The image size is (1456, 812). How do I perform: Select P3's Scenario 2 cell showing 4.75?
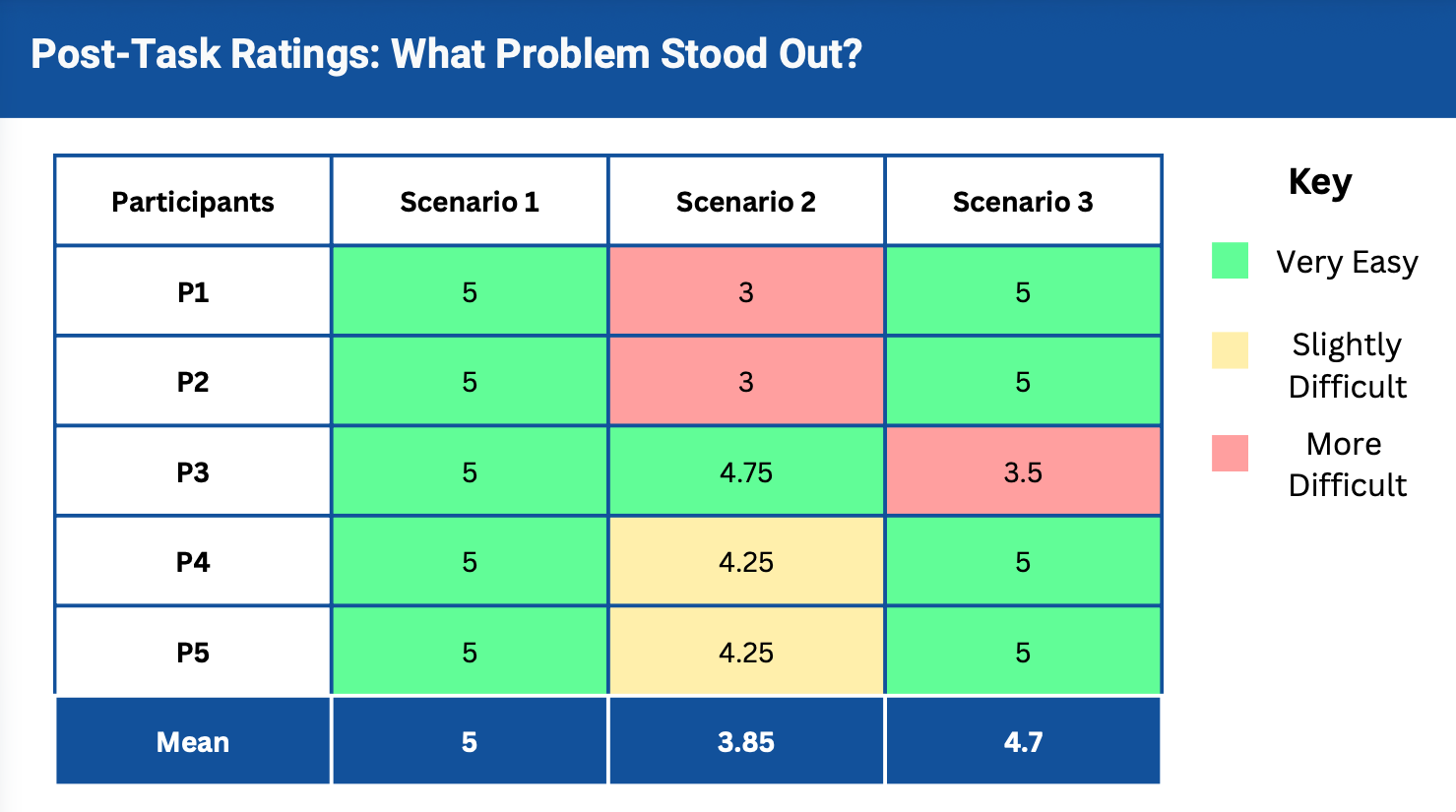(746, 472)
